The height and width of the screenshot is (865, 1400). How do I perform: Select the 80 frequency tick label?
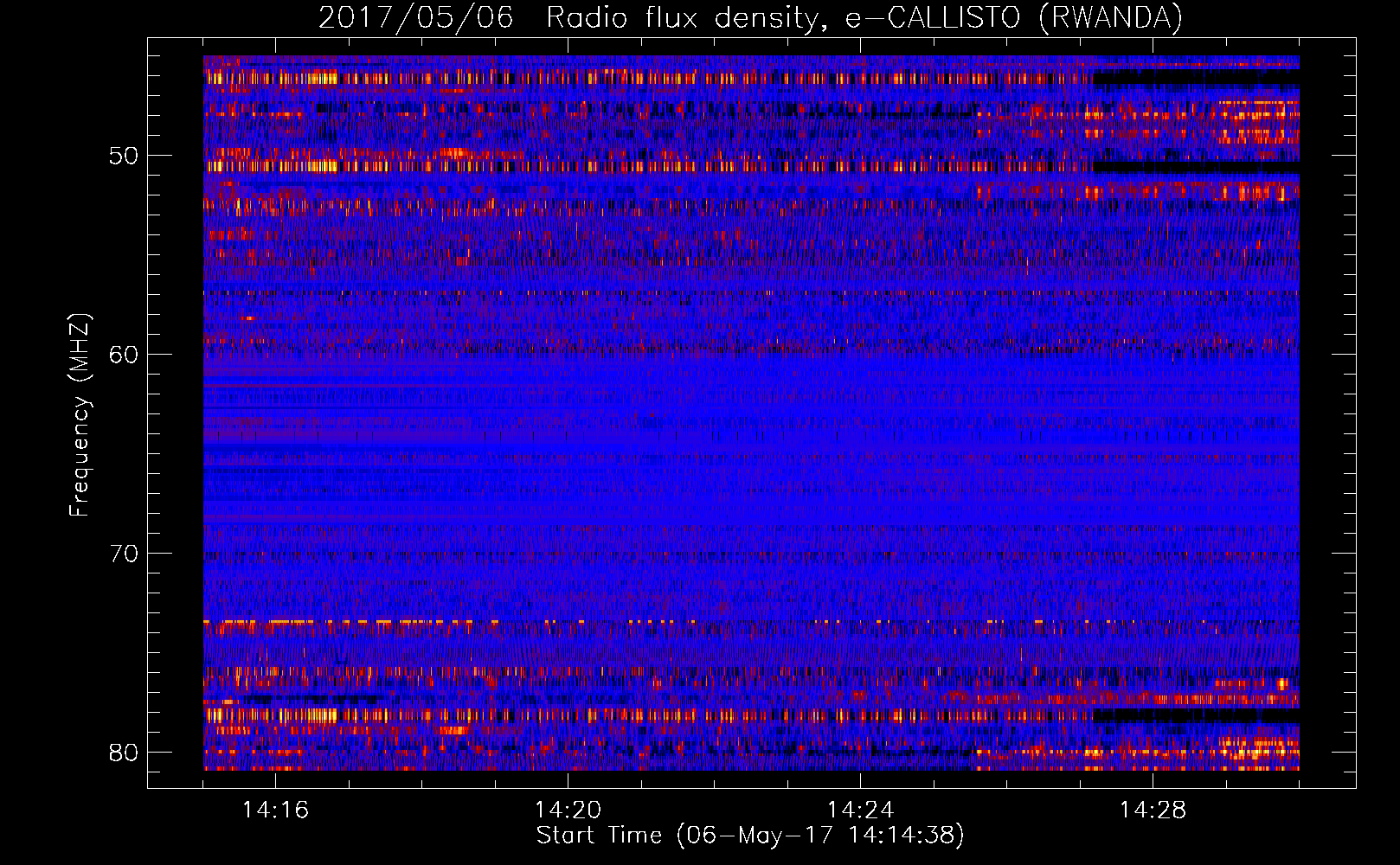click(124, 753)
